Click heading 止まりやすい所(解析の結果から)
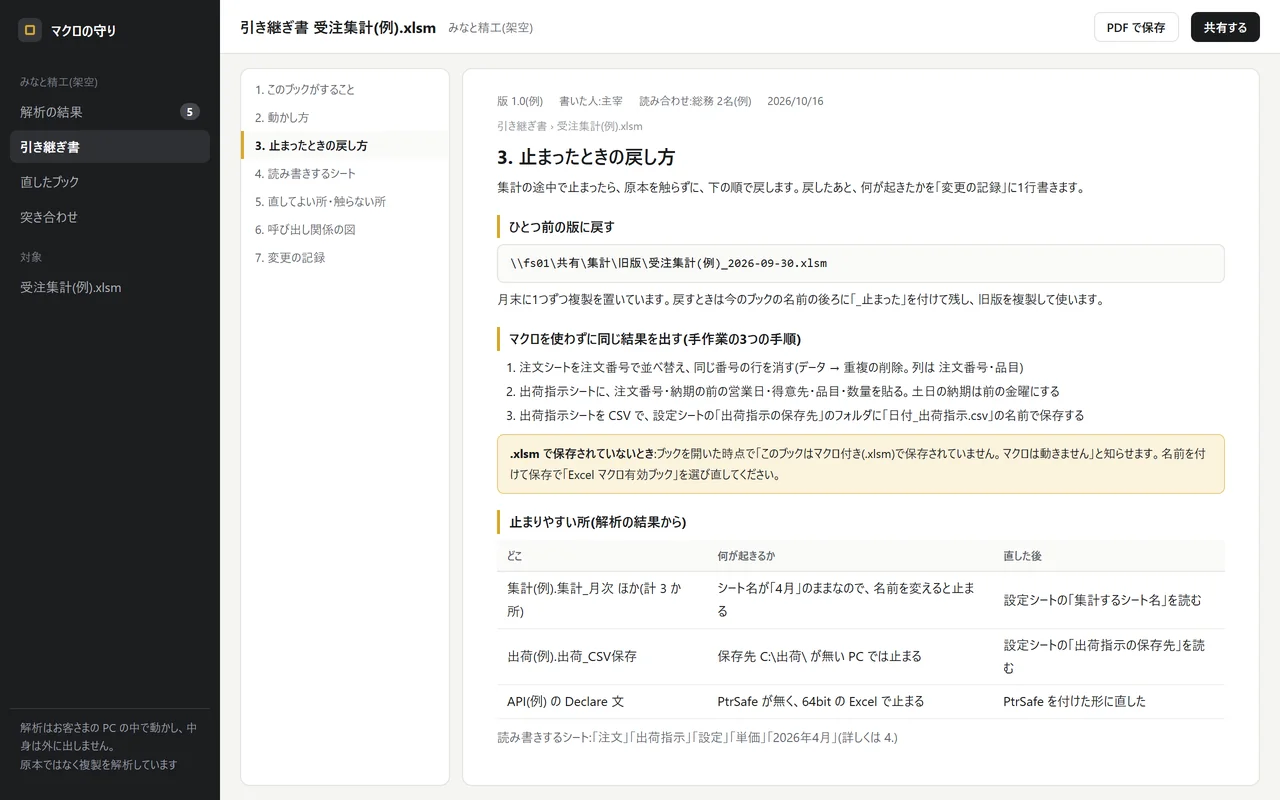 pos(597,522)
